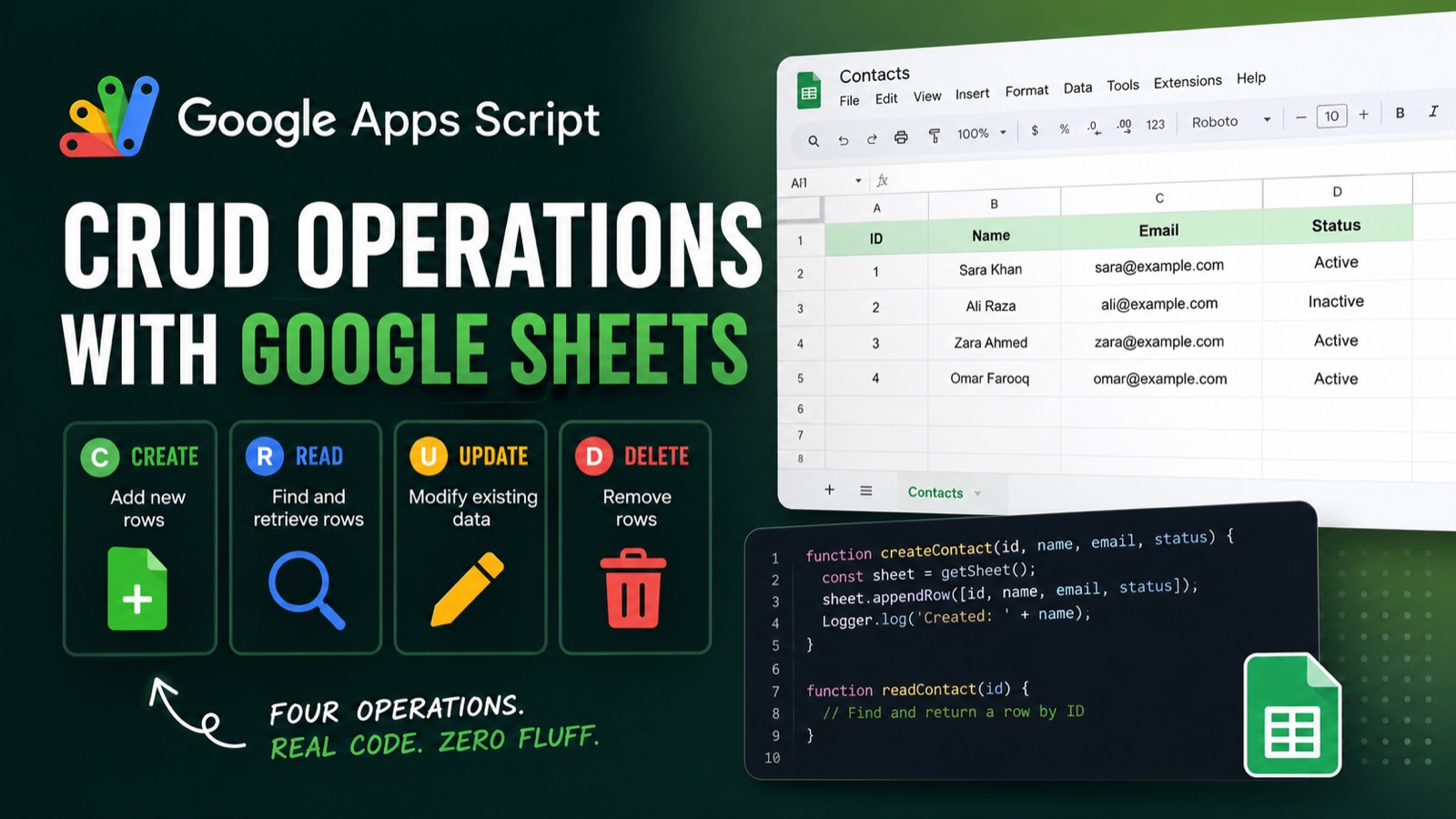Click the large Google Sheets icon by code

click(1292, 715)
